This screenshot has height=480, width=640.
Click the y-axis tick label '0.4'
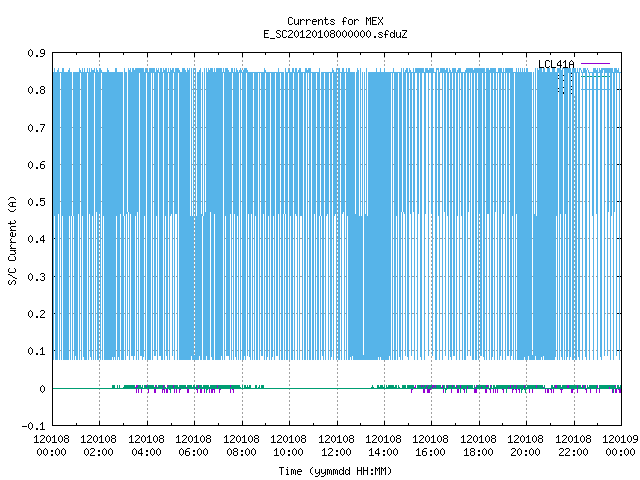point(36,239)
